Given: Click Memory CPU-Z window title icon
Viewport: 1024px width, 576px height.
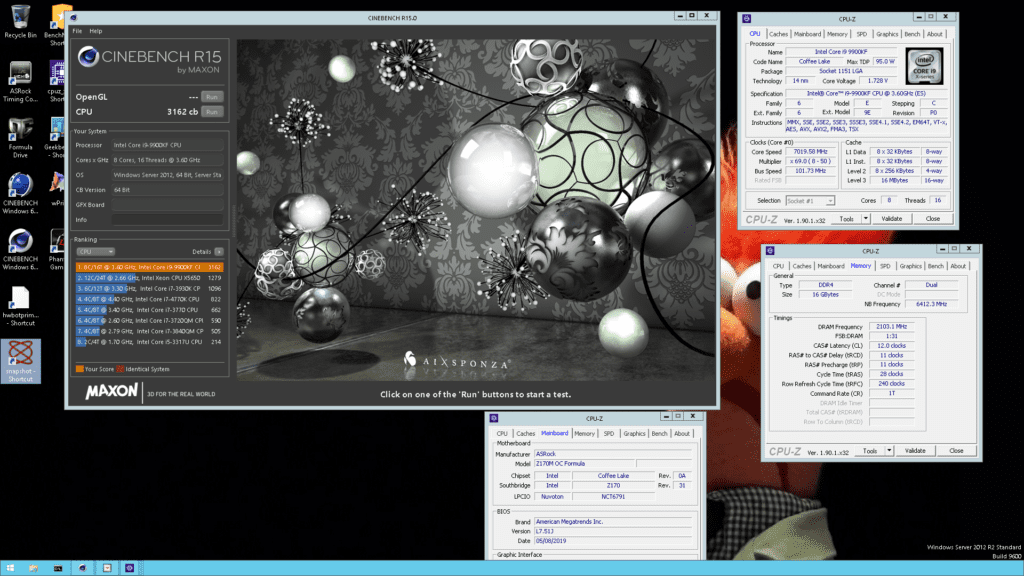Looking at the screenshot, I should [x=770, y=251].
